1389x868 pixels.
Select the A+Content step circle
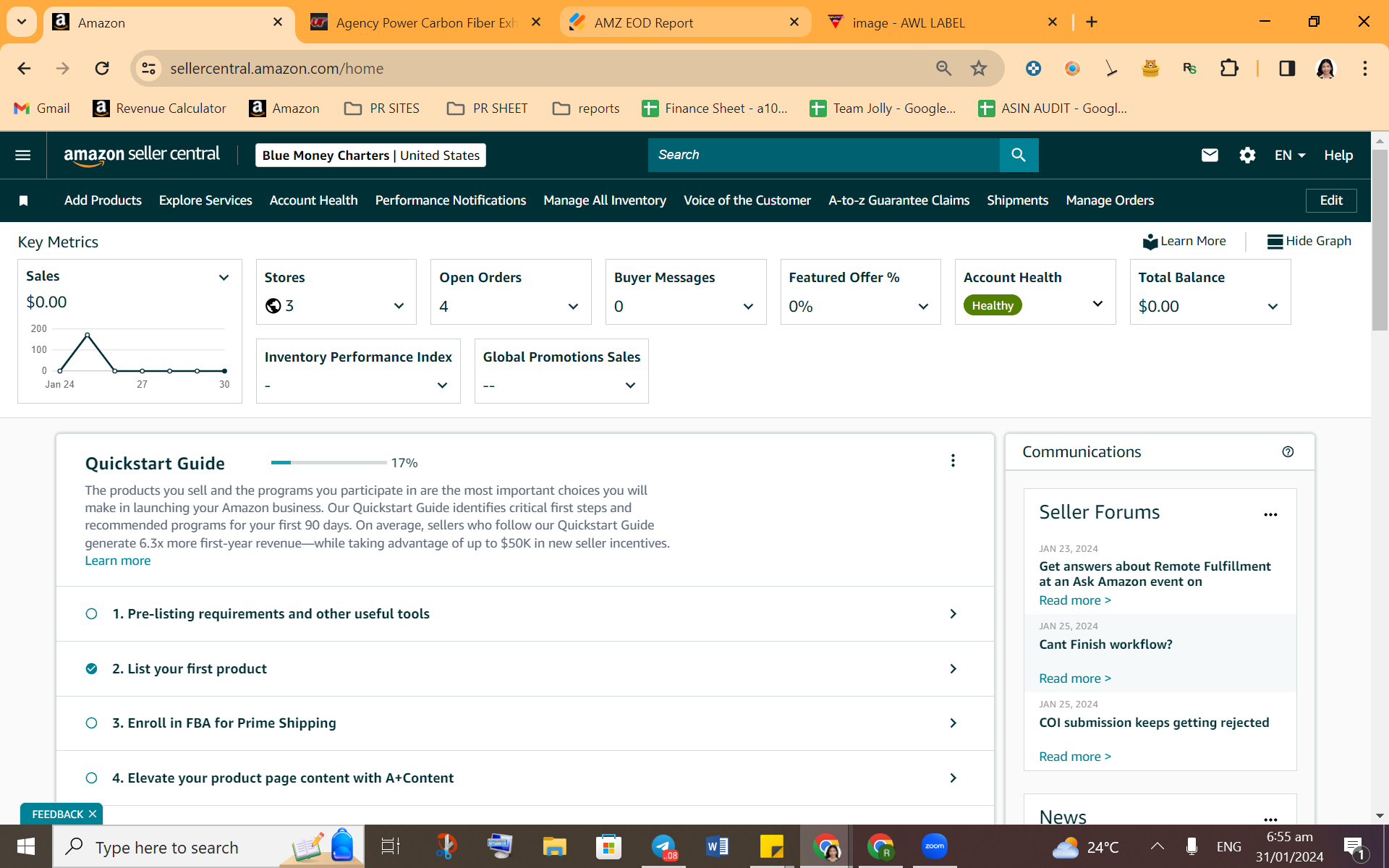click(x=91, y=778)
